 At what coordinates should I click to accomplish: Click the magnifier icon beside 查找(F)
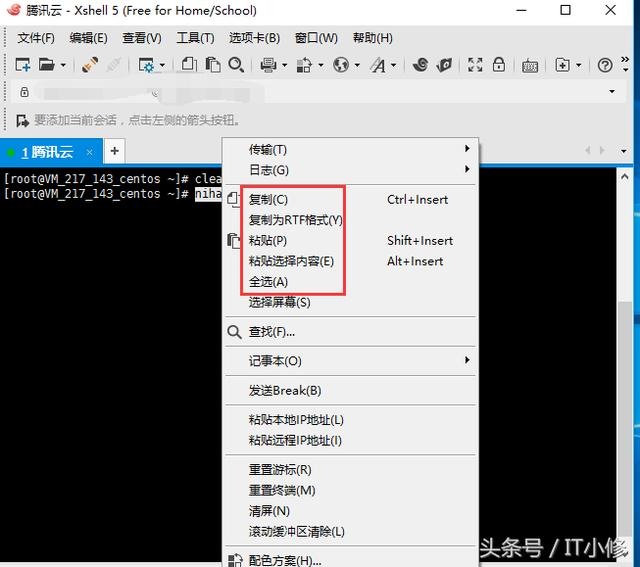(234, 332)
